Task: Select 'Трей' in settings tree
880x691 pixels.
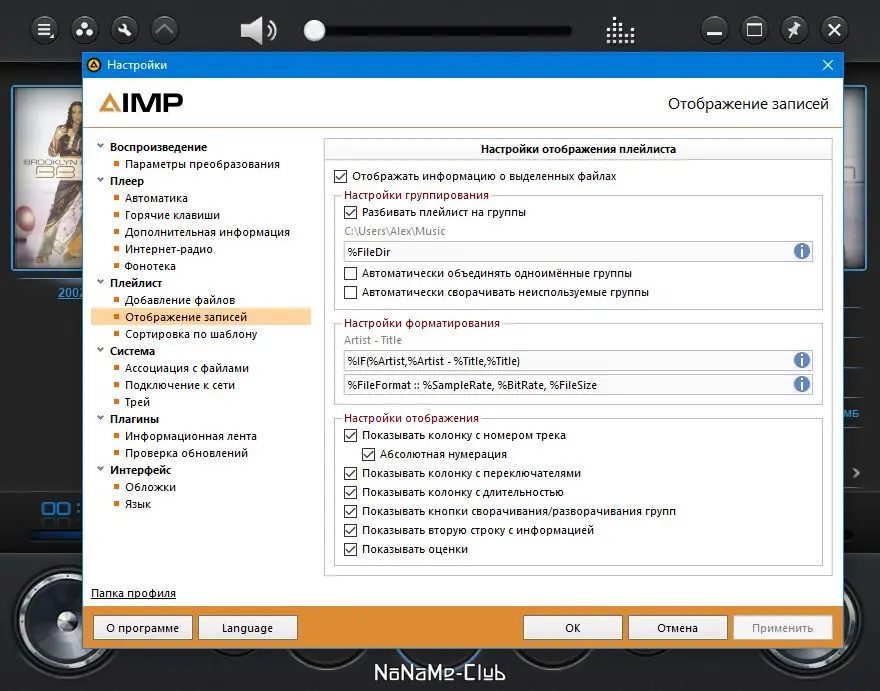Action: tap(137, 402)
